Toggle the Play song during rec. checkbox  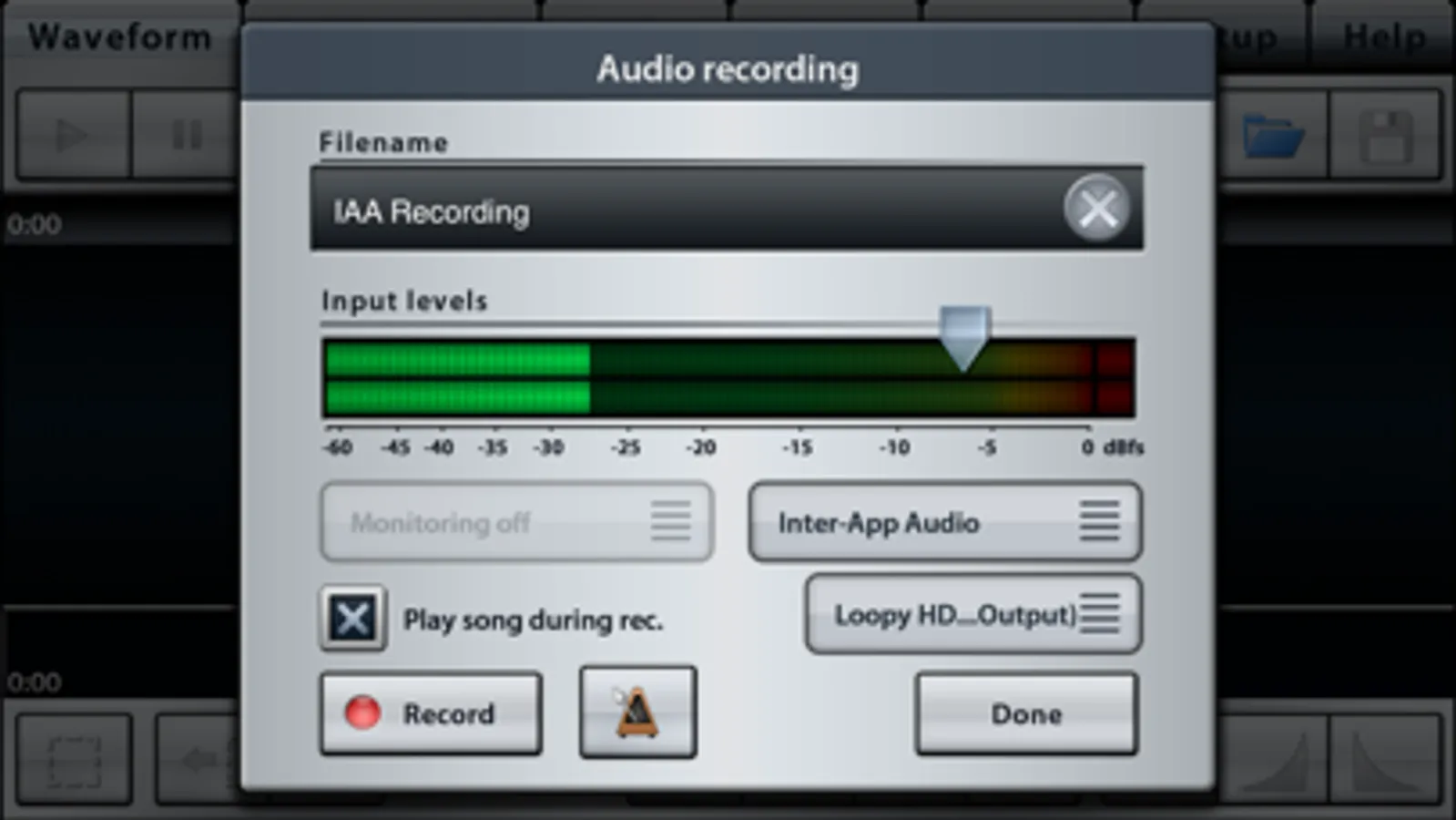352,619
